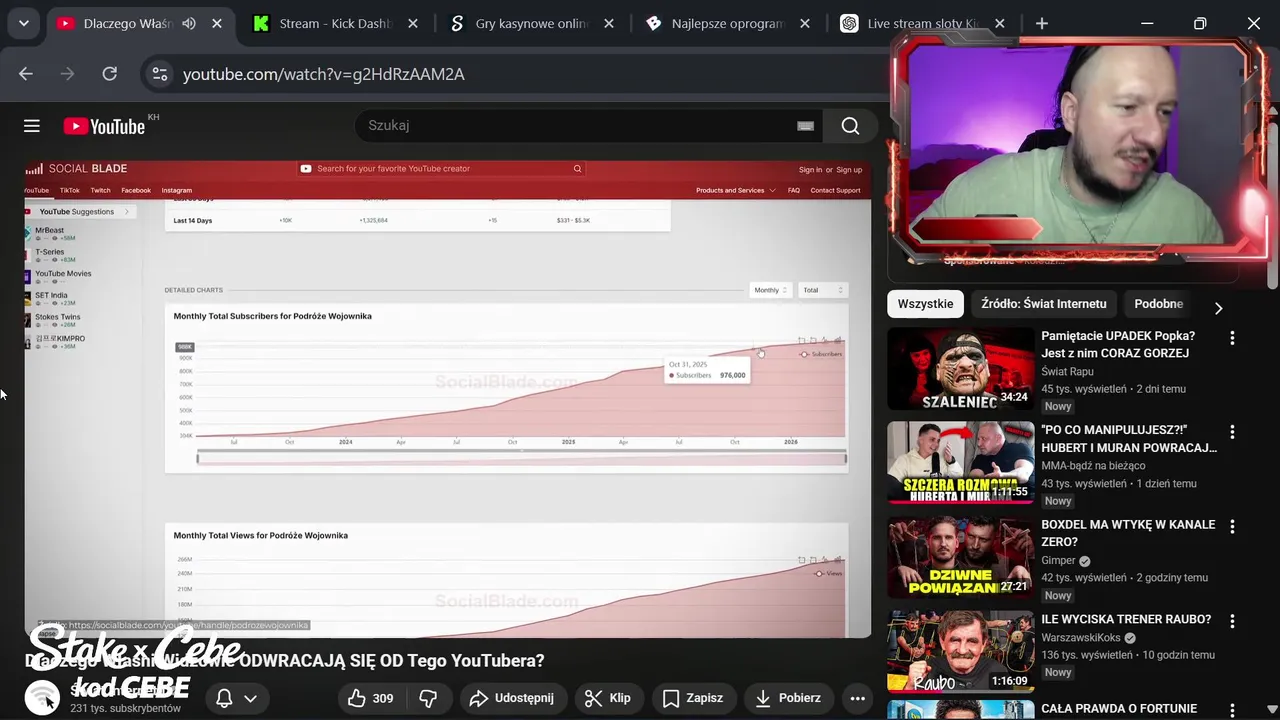Select the Twitch tab on Social Blade
Image resolution: width=1280 pixels, height=720 pixels.
pos(101,190)
